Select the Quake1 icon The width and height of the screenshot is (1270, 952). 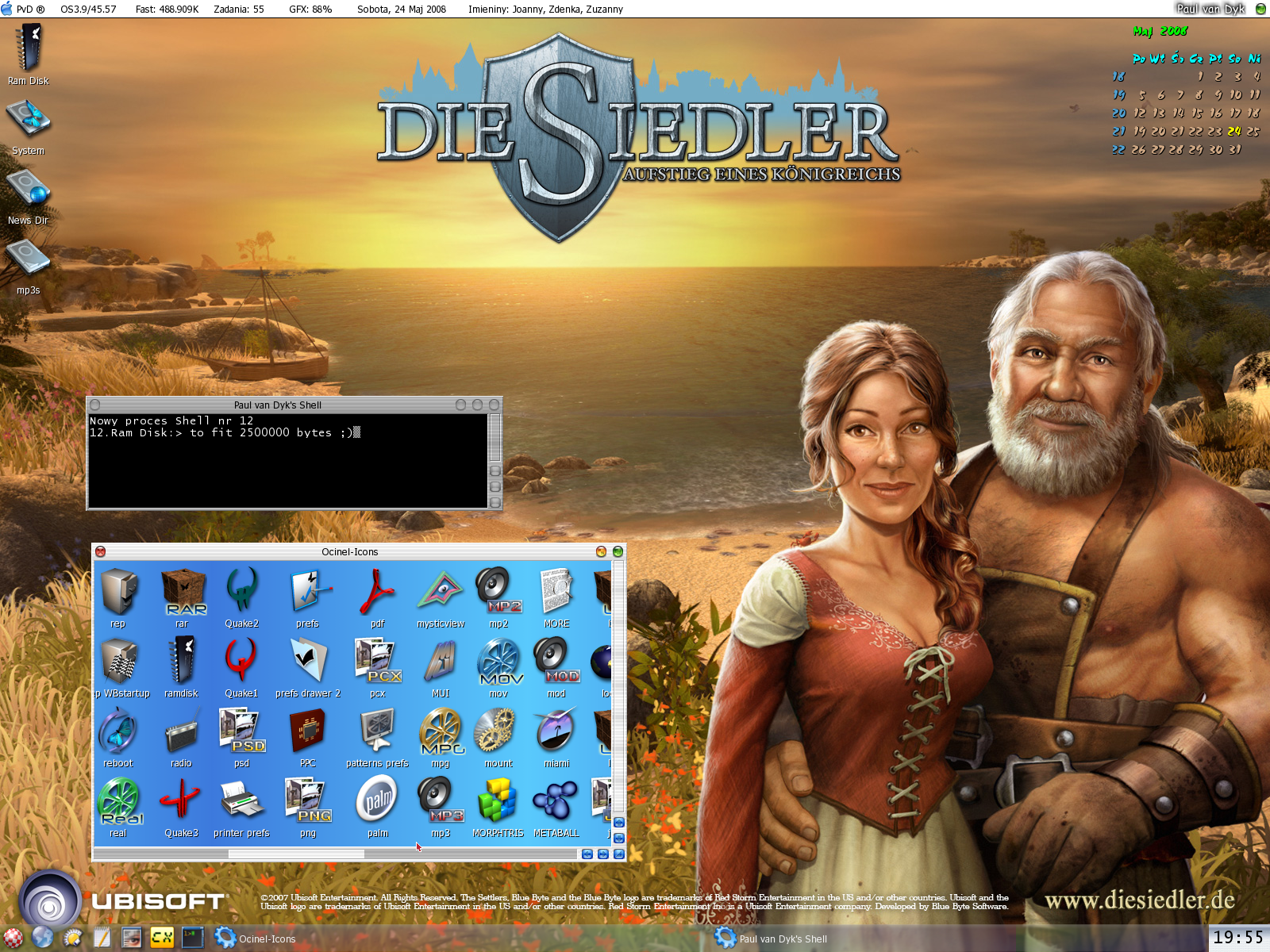pyautogui.click(x=241, y=667)
